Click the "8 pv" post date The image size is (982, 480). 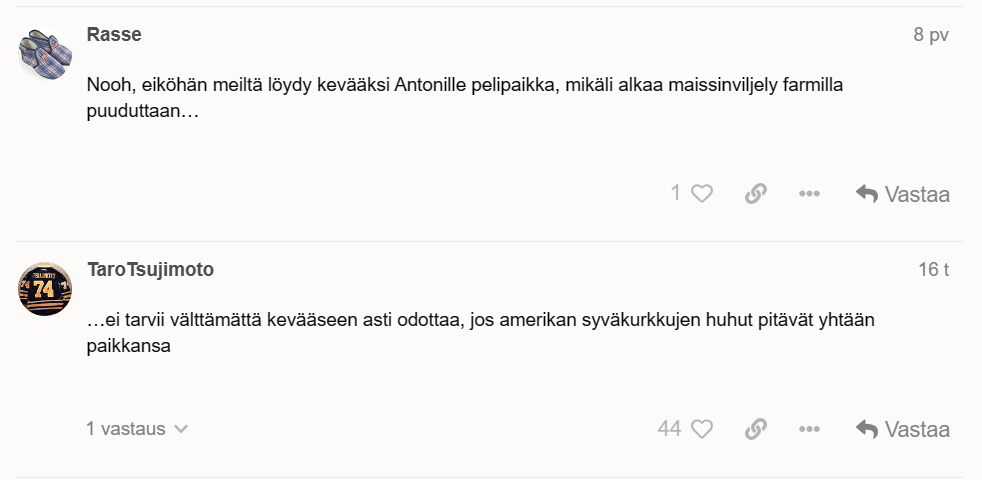click(x=930, y=35)
